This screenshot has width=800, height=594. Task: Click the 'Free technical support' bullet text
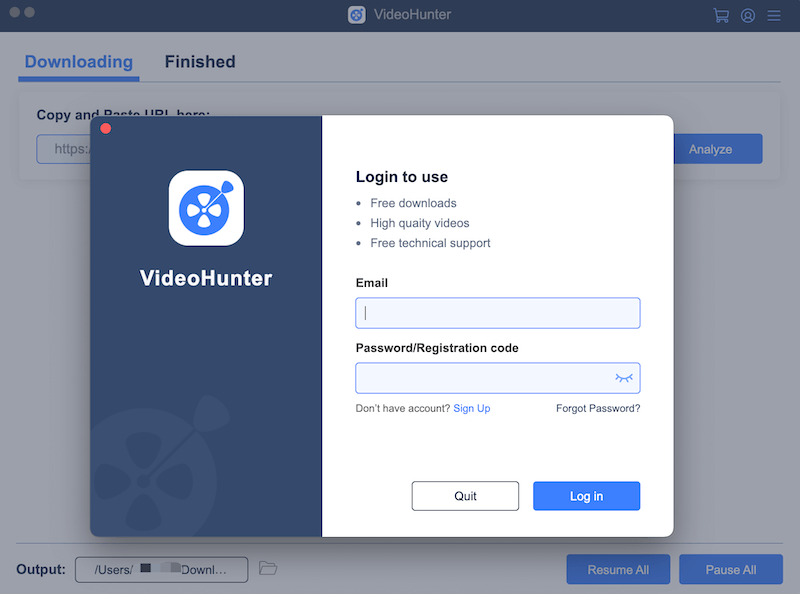coord(430,243)
